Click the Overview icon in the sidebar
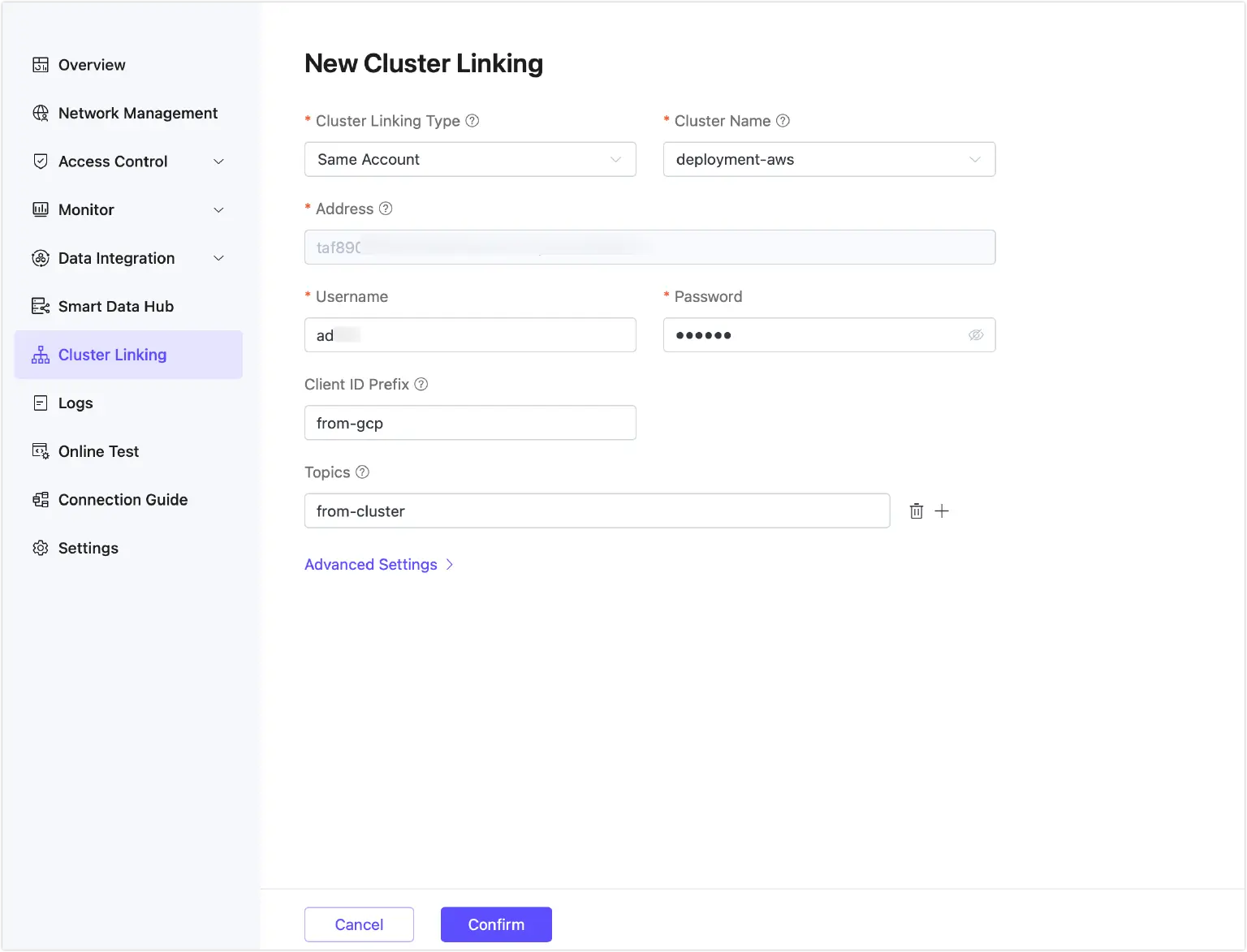1247x952 pixels. coord(41,65)
